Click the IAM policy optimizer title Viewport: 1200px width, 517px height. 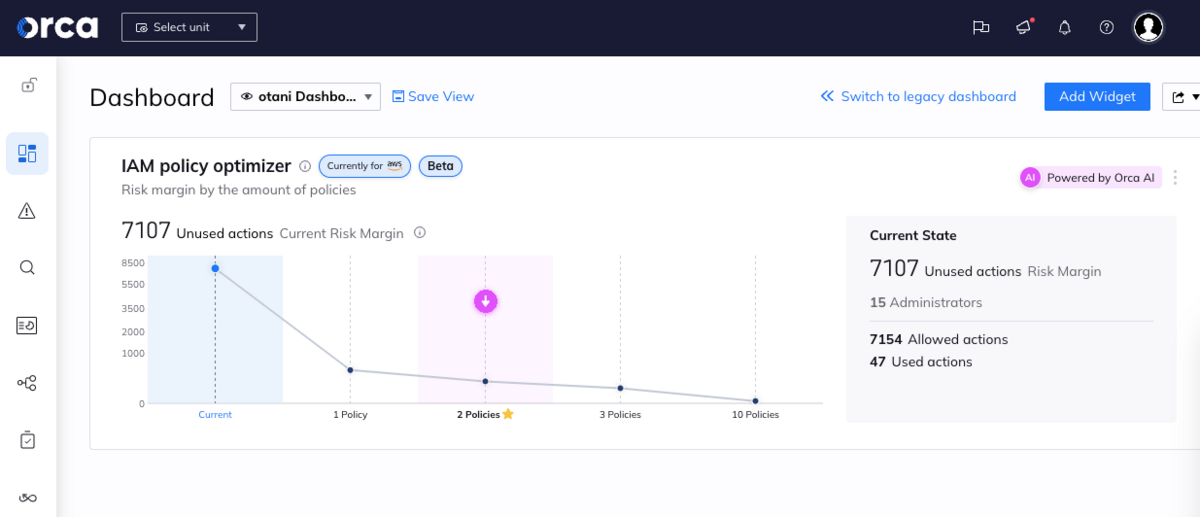pyautogui.click(x=206, y=166)
